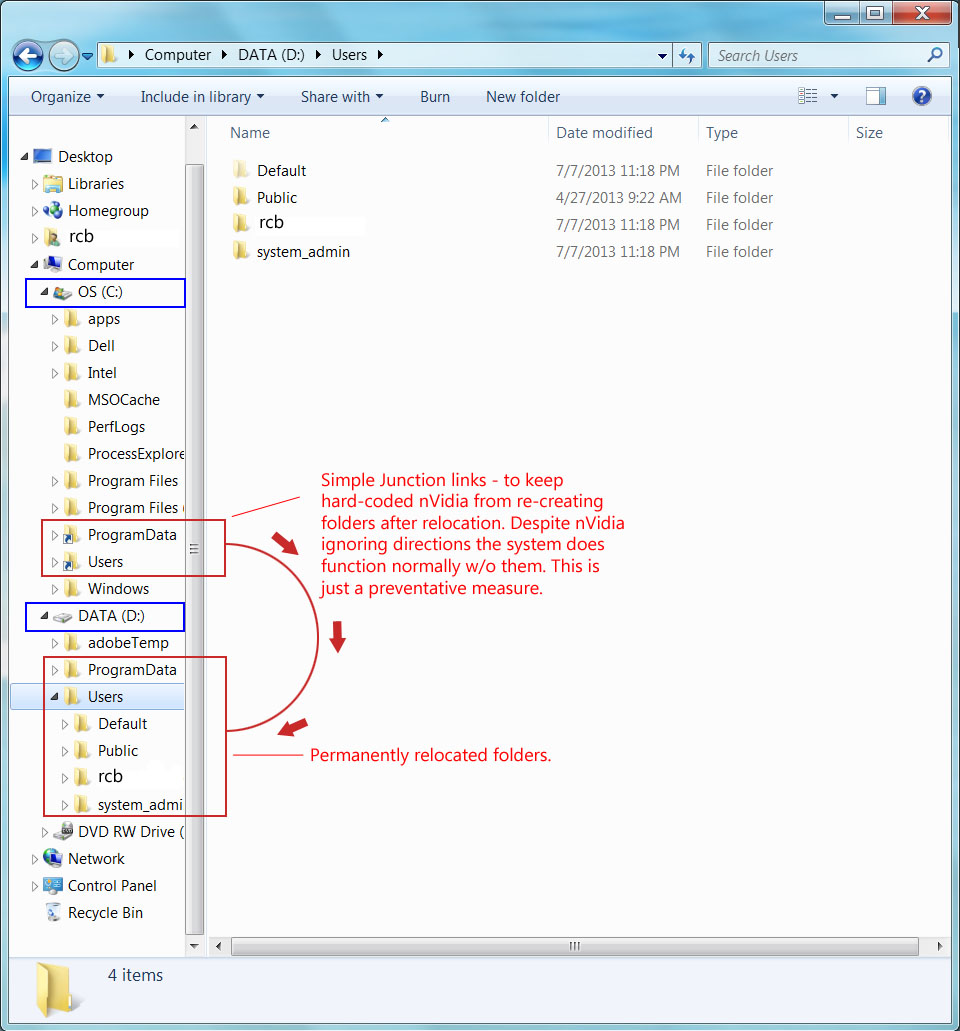Screen dimensions: 960x1031
Task: Expand the Libraries tree node
Action: (x=34, y=184)
